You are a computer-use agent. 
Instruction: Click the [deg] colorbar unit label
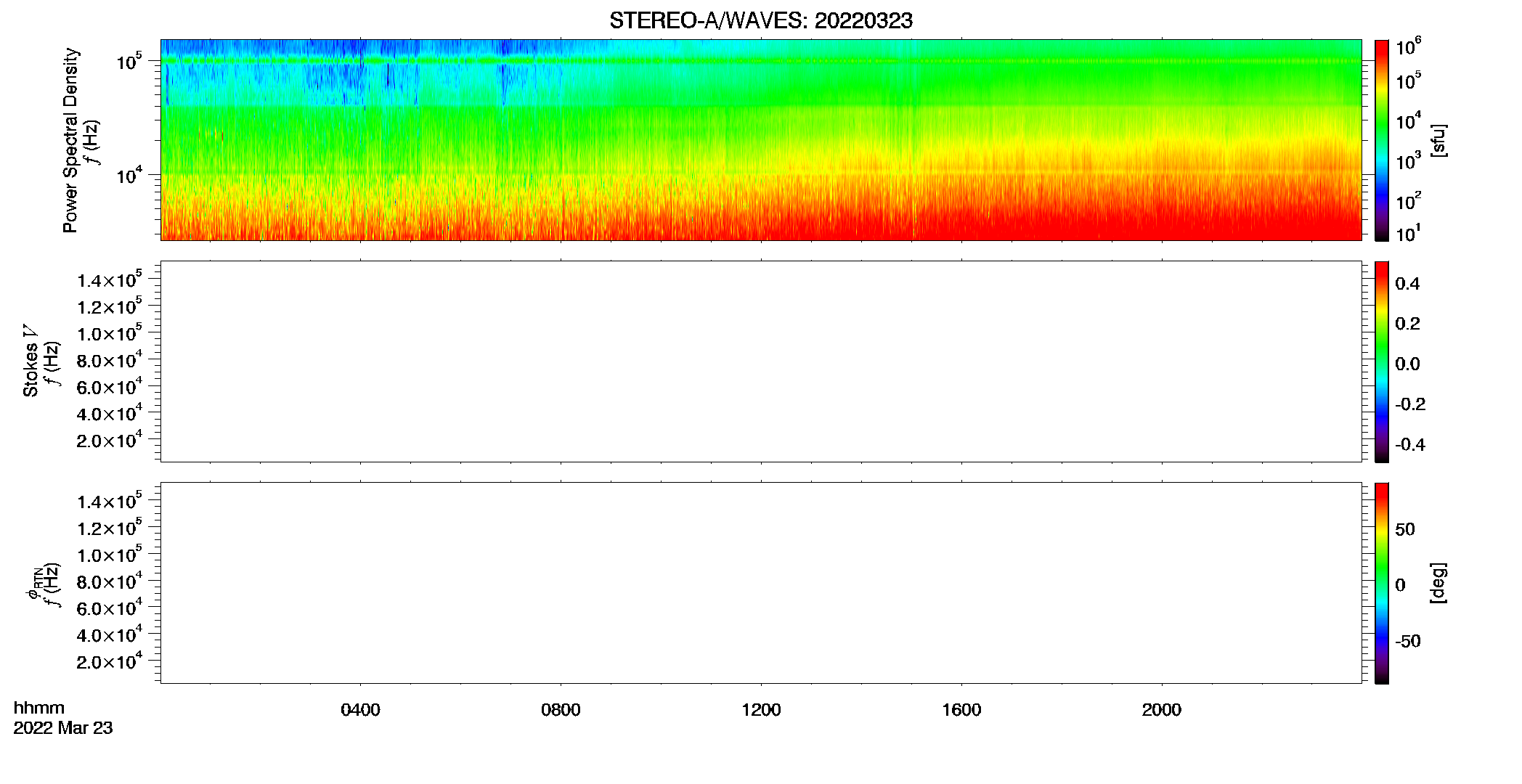(1438, 583)
